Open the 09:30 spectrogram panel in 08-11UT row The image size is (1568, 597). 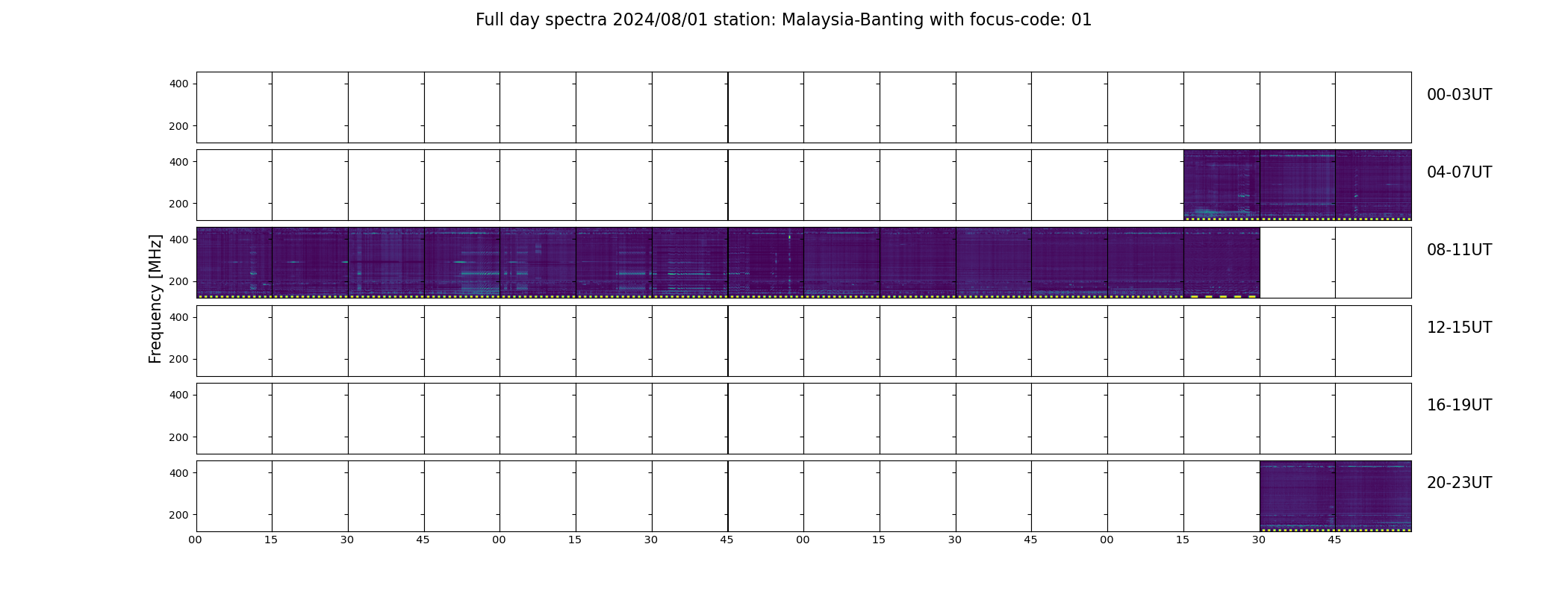tap(690, 263)
